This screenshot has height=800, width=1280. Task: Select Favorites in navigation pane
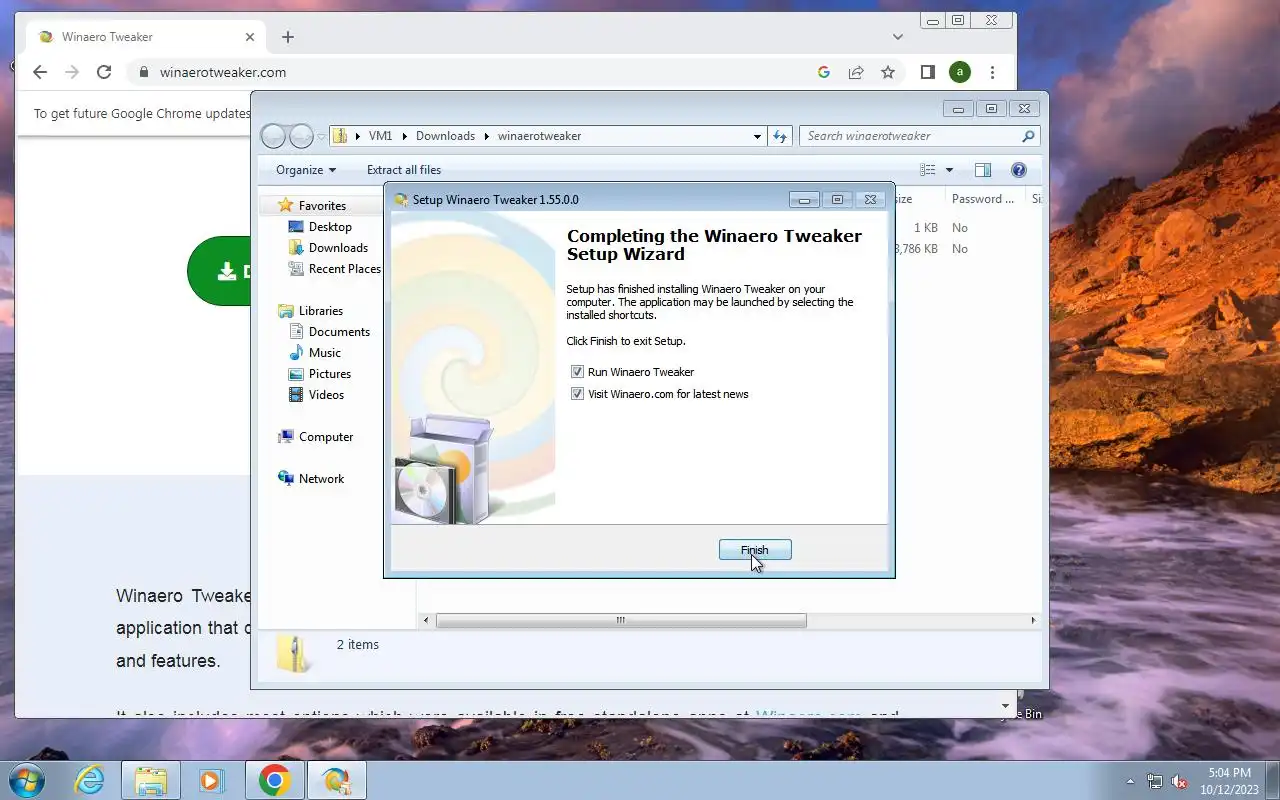click(321, 206)
